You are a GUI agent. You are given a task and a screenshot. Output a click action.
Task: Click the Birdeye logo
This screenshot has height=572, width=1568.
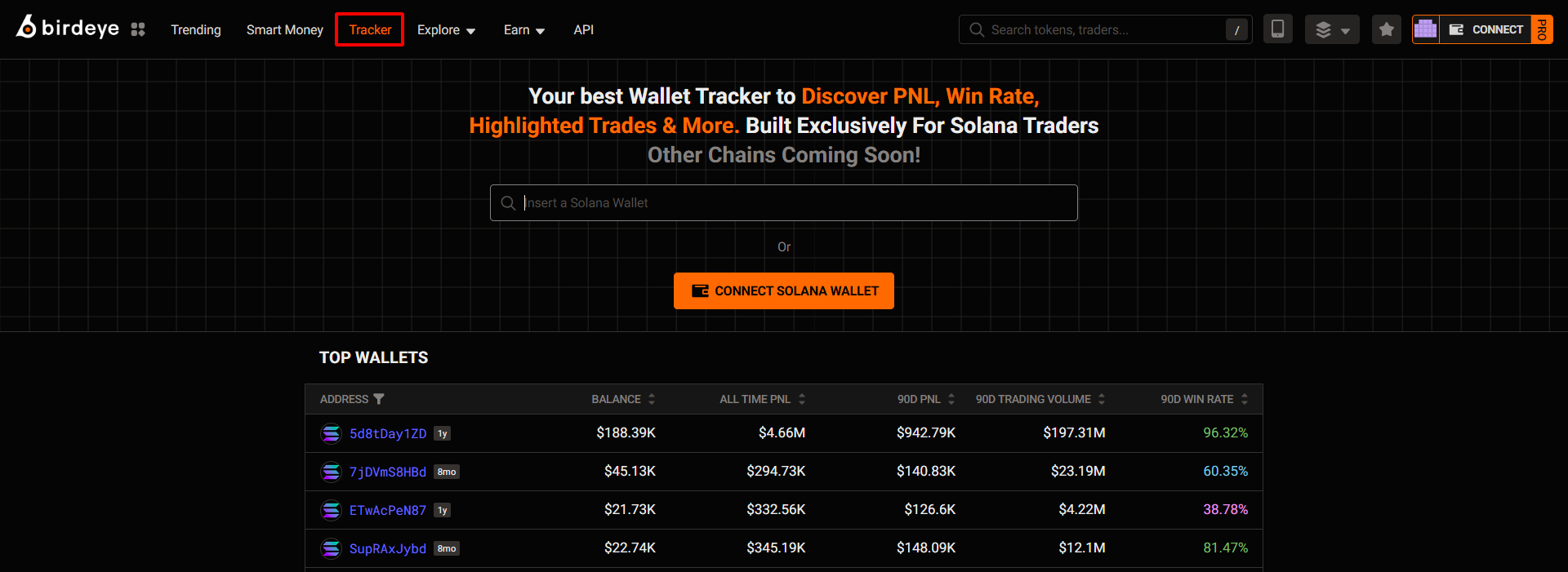68,28
